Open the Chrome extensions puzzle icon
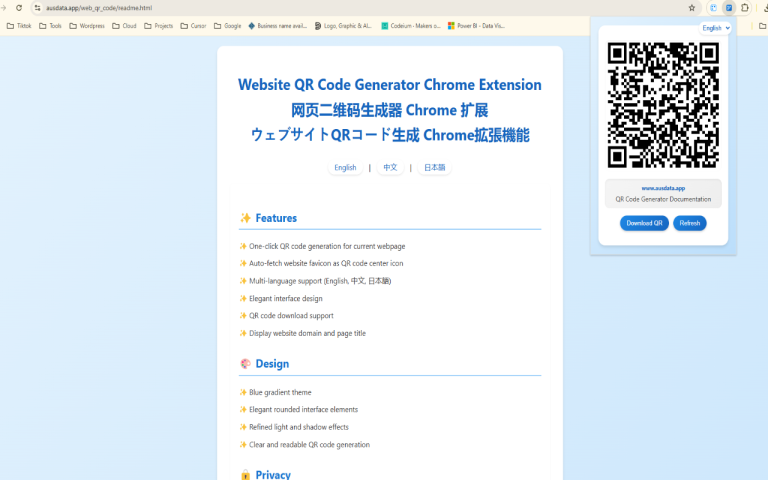The height and width of the screenshot is (480, 768). click(745, 8)
